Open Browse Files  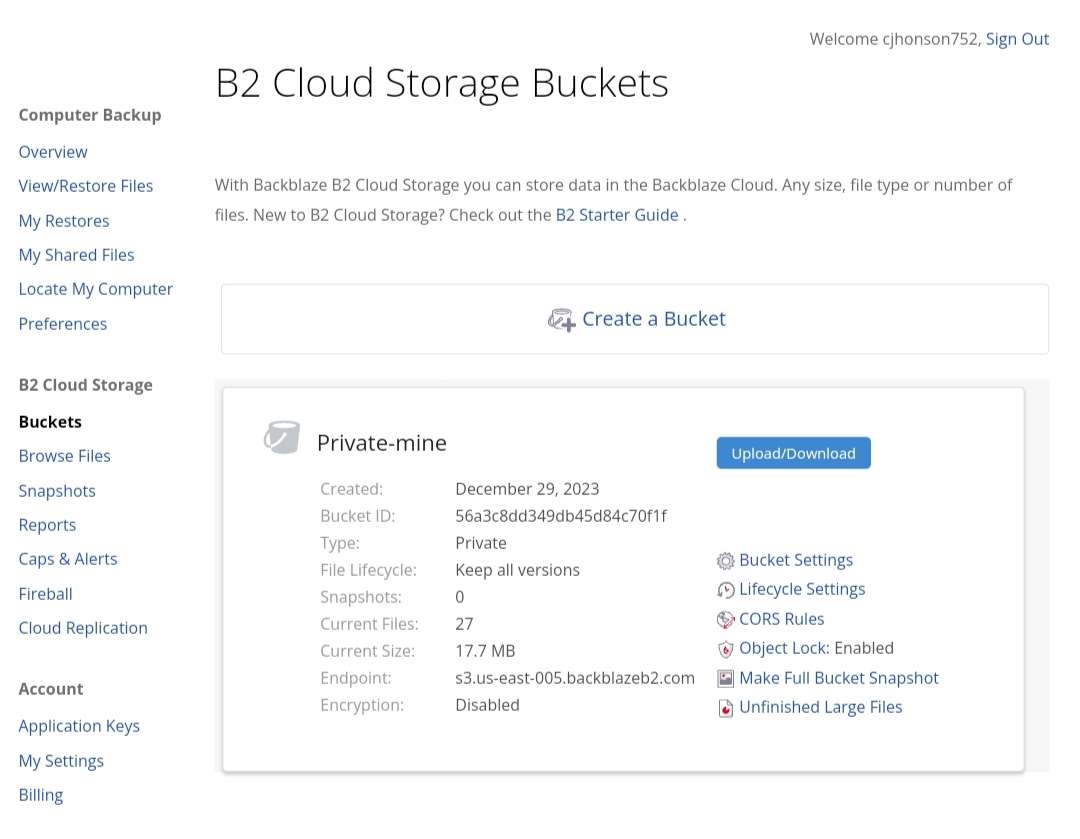point(65,456)
